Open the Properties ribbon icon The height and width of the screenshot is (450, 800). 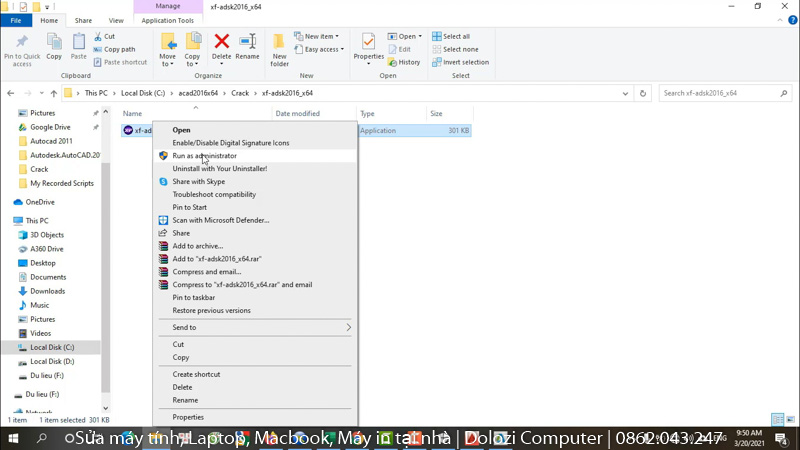point(368,46)
